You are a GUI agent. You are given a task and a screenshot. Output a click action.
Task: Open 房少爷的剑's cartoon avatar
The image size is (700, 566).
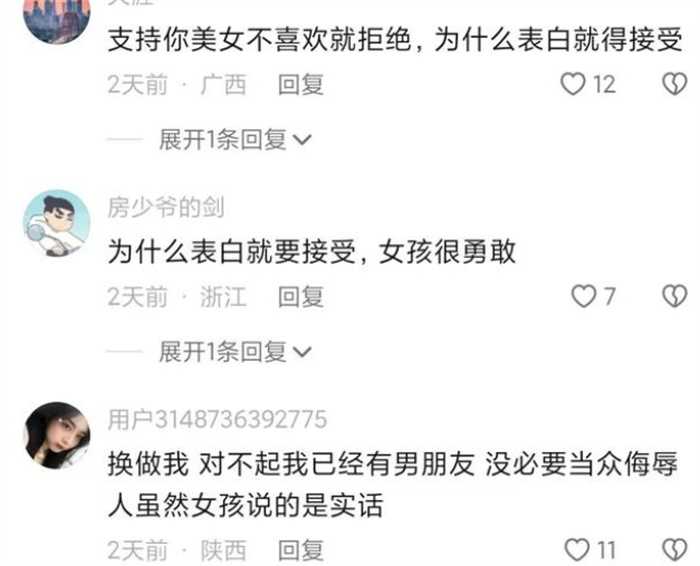57,223
